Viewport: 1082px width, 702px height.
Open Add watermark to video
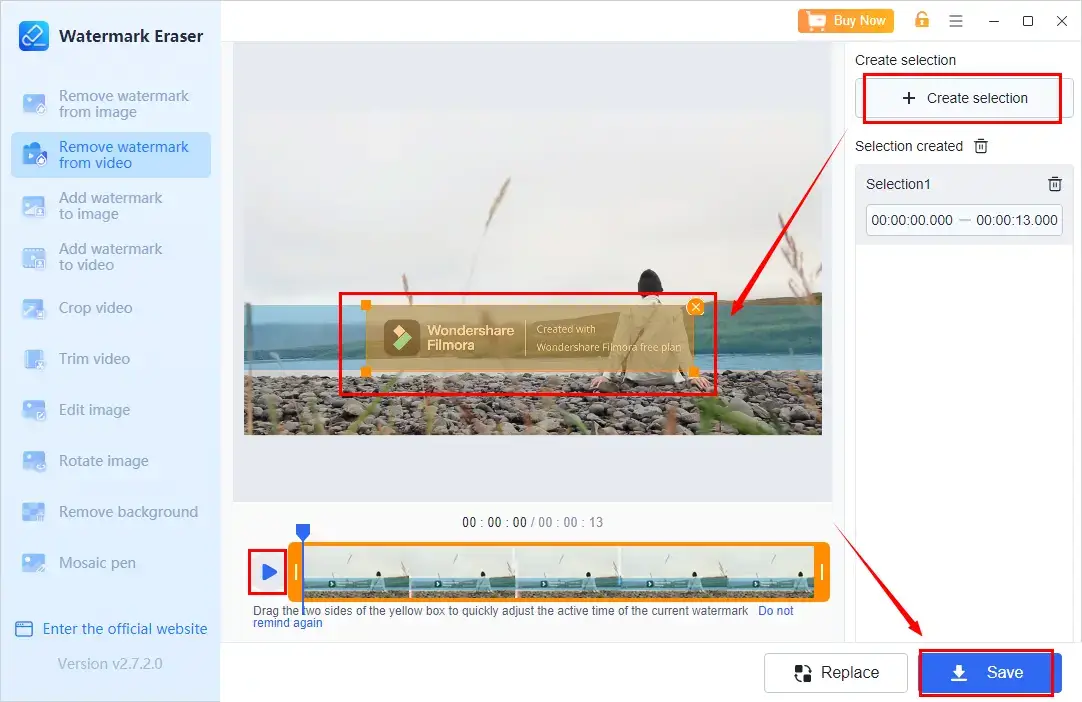point(110,257)
